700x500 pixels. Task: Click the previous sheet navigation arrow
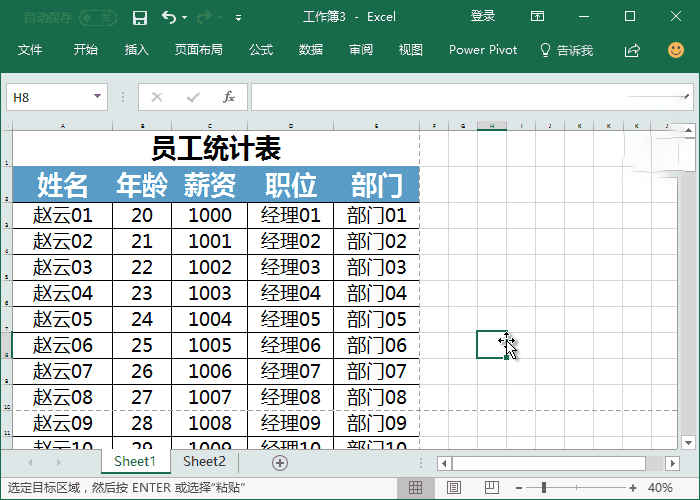(30, 462)
